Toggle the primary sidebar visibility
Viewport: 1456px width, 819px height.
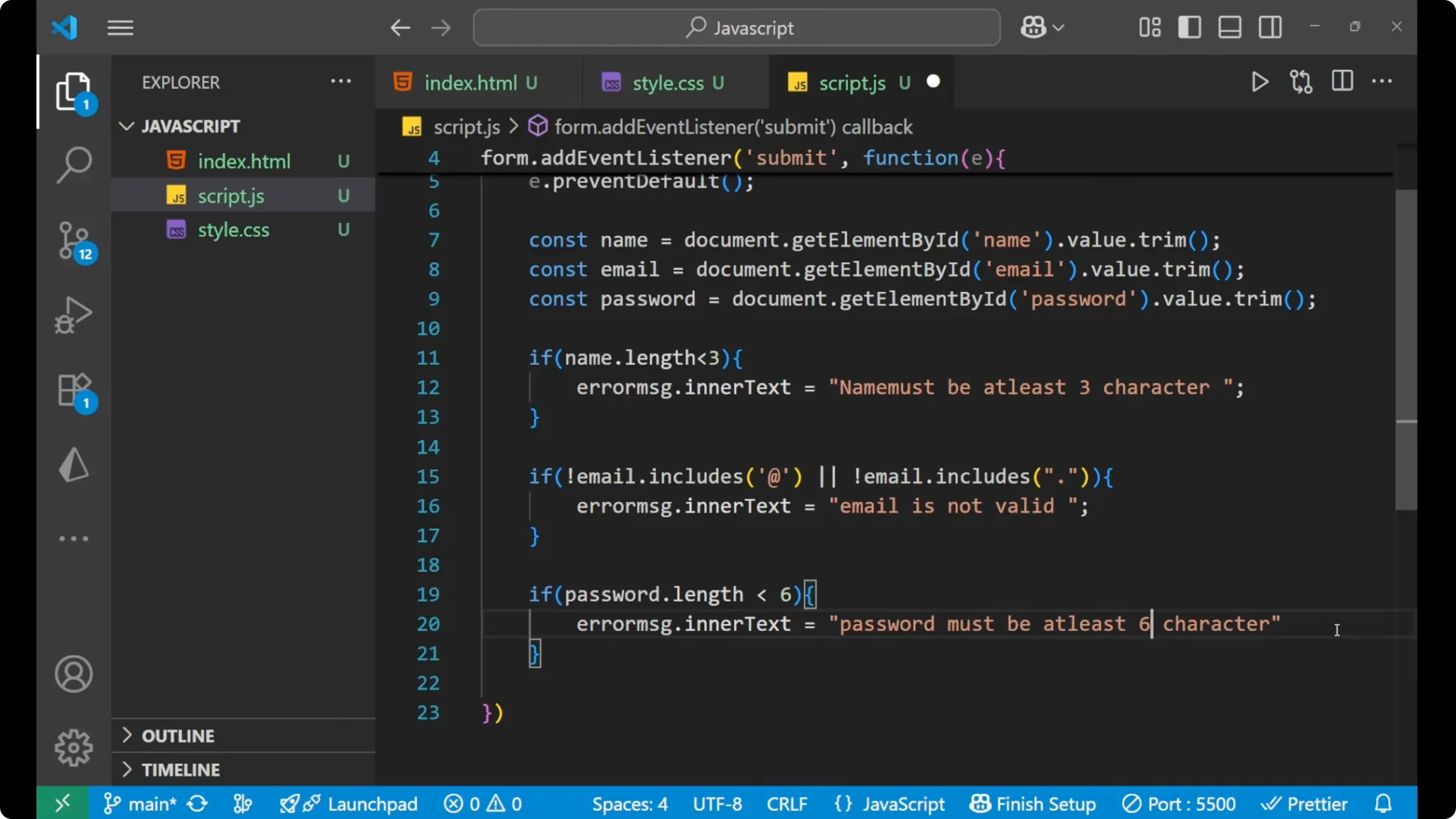[1190, 27]
